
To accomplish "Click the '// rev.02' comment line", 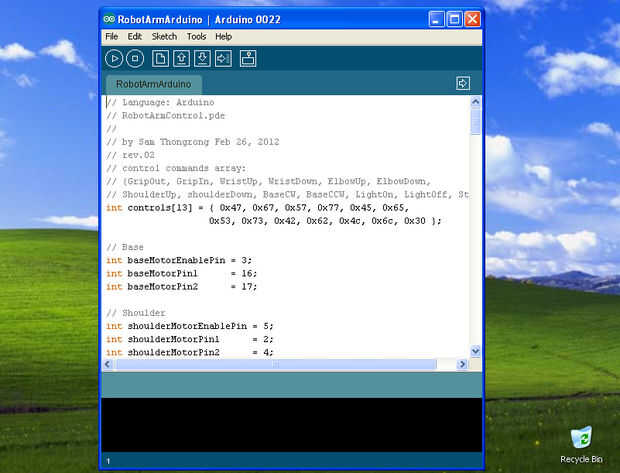I will 130,155.
